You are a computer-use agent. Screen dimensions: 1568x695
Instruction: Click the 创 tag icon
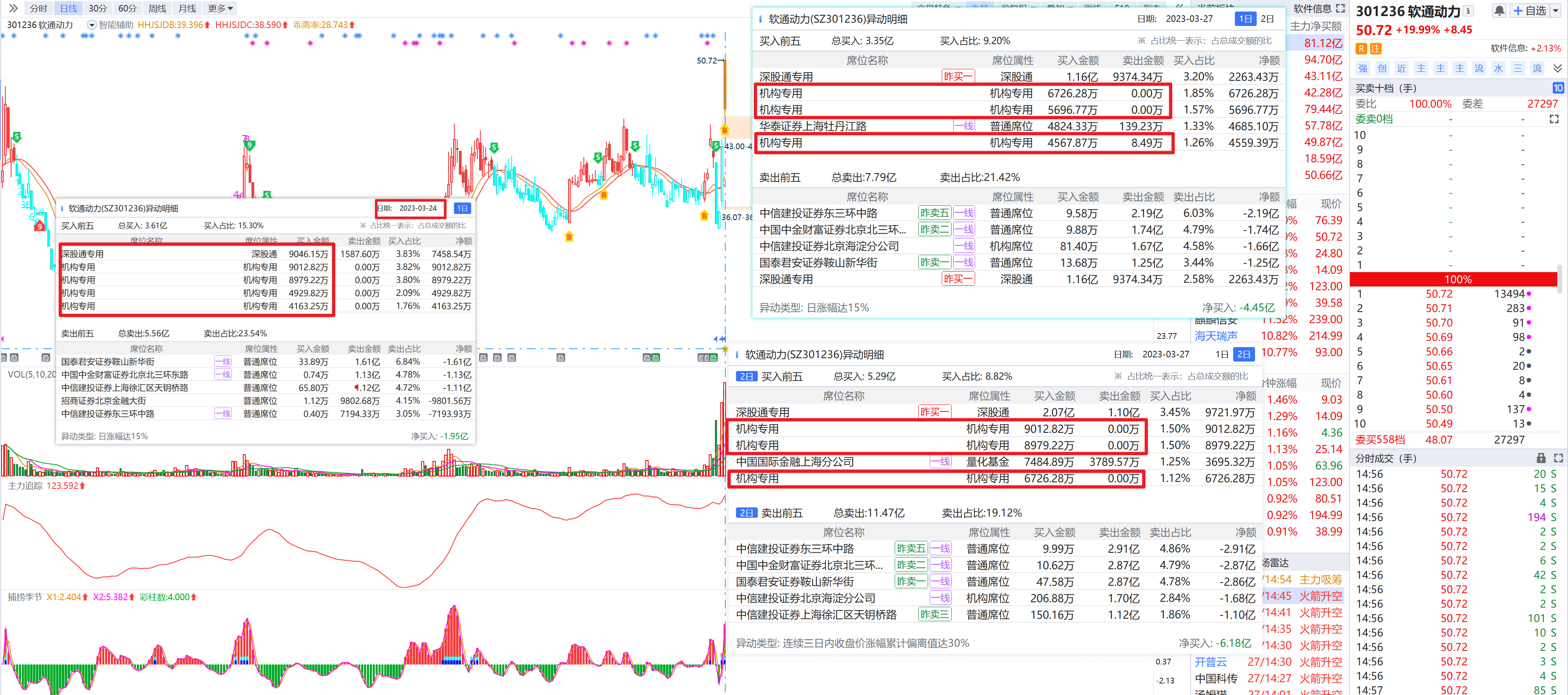point(1382,68)
